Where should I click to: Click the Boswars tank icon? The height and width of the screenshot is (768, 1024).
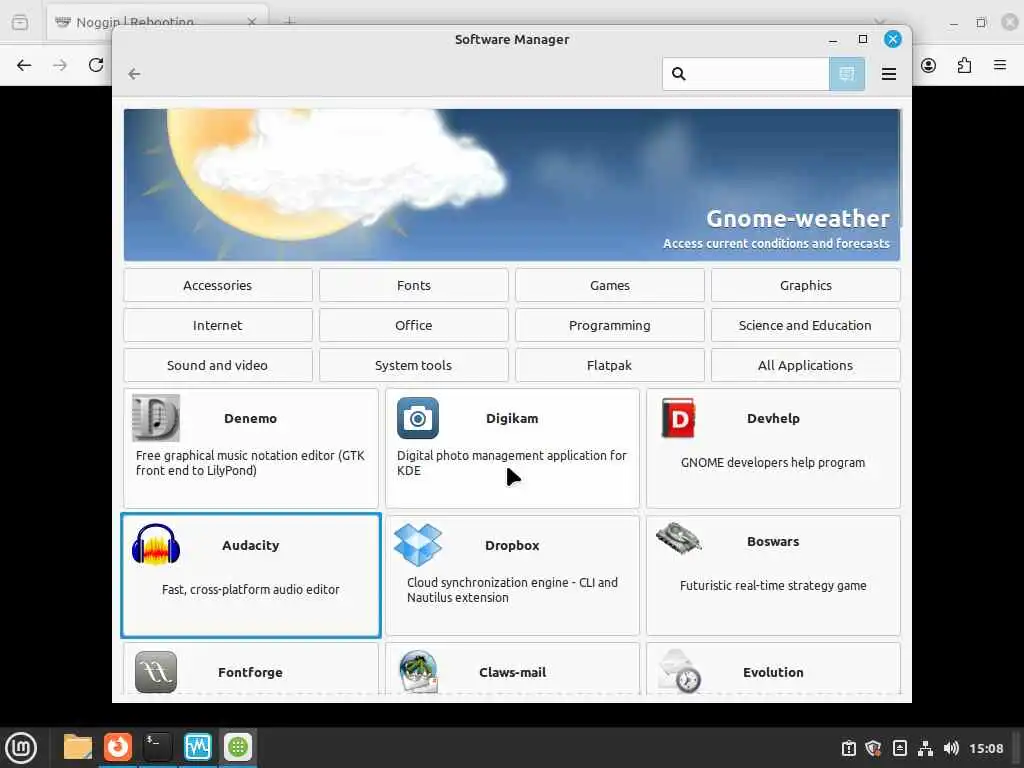click(x=679, y=539)
